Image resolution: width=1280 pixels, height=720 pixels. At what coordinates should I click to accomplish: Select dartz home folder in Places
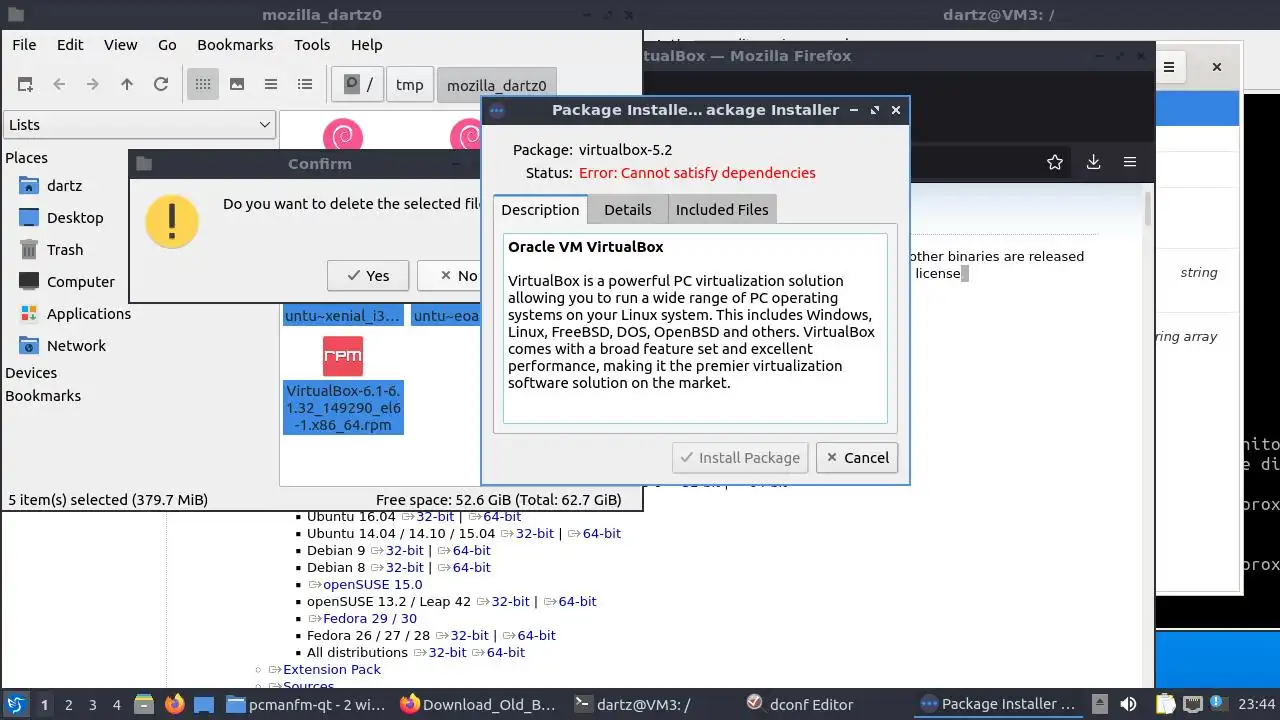[x=64, y=186]
